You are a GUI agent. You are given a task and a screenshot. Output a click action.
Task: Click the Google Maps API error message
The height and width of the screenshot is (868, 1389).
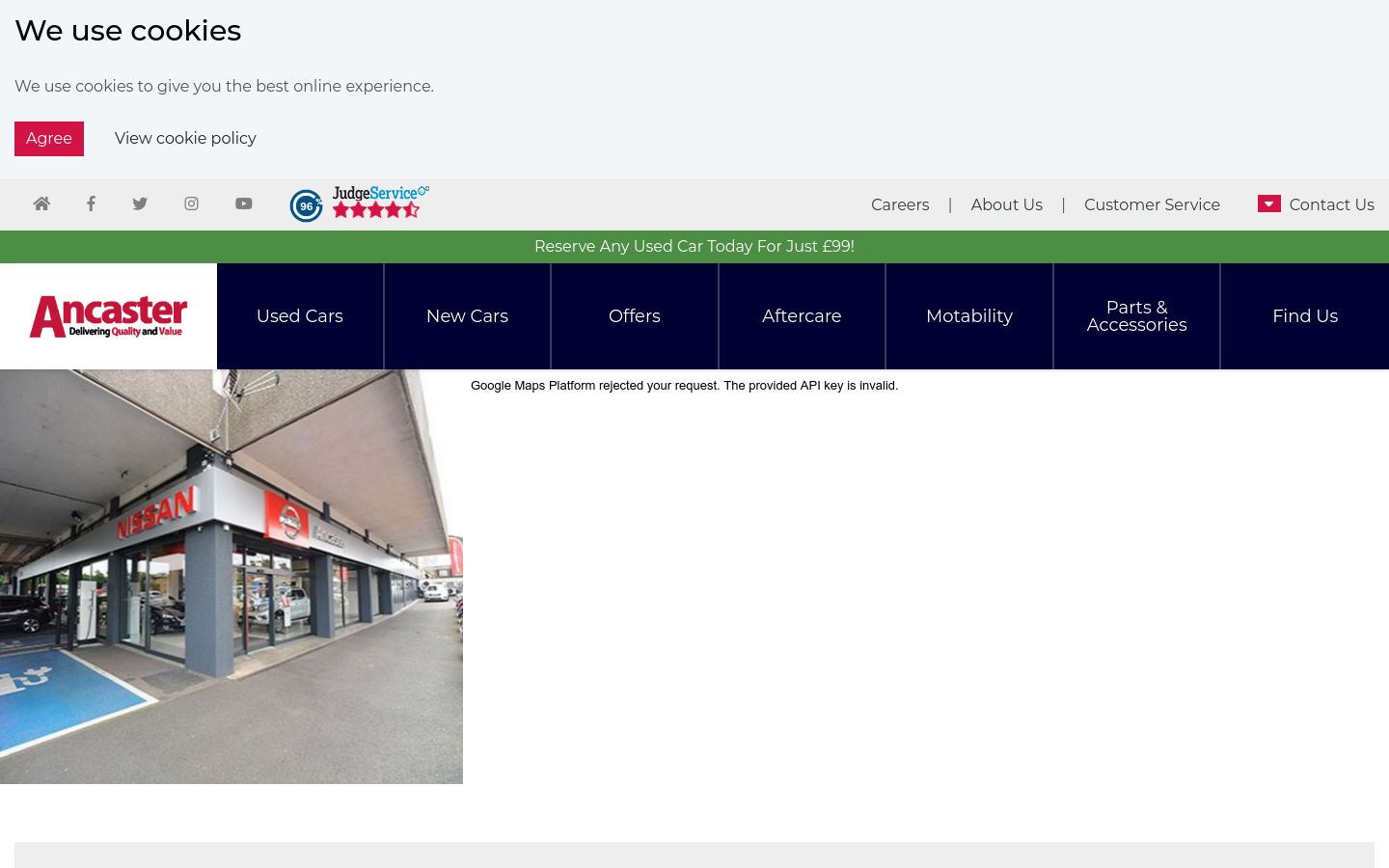(684, 386)
